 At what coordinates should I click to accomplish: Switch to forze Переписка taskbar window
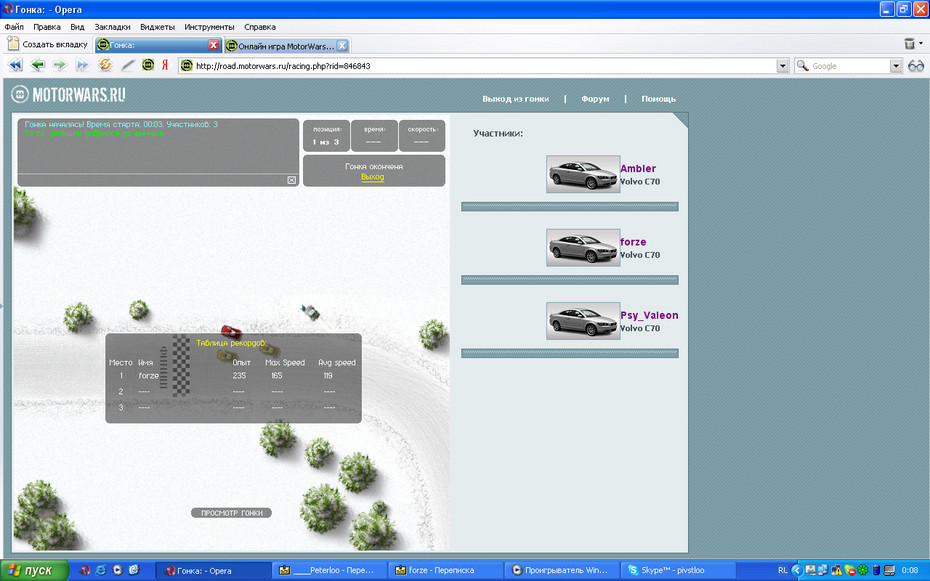[445, 570]
